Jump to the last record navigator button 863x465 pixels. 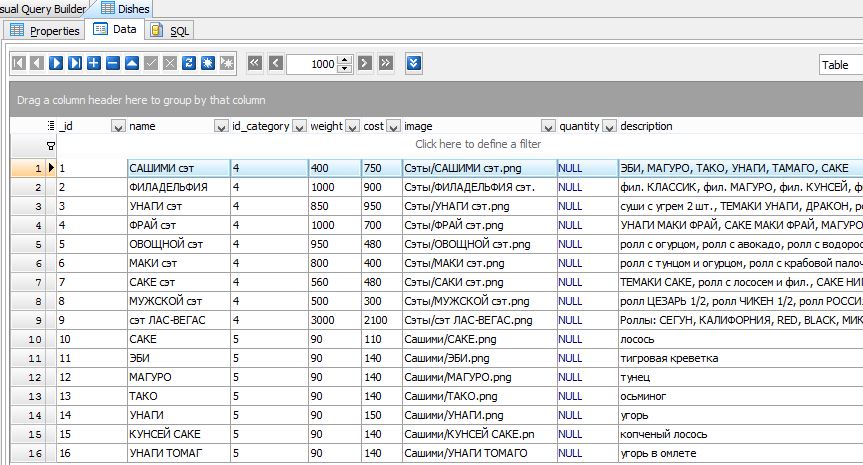[75, 63]
